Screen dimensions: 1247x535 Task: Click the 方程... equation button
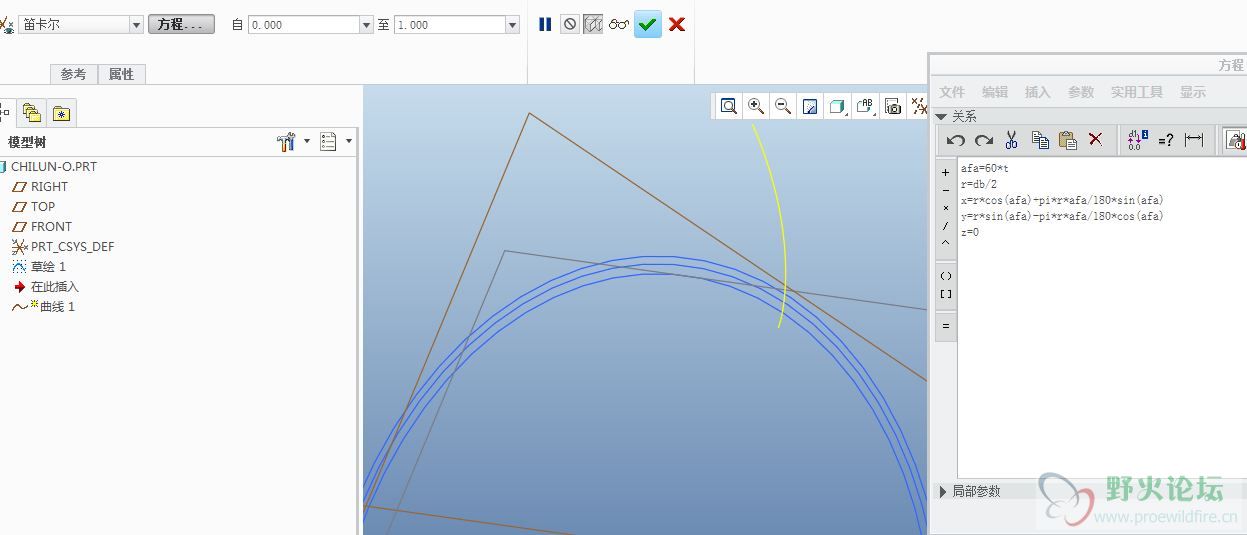[x=181, y=24]
